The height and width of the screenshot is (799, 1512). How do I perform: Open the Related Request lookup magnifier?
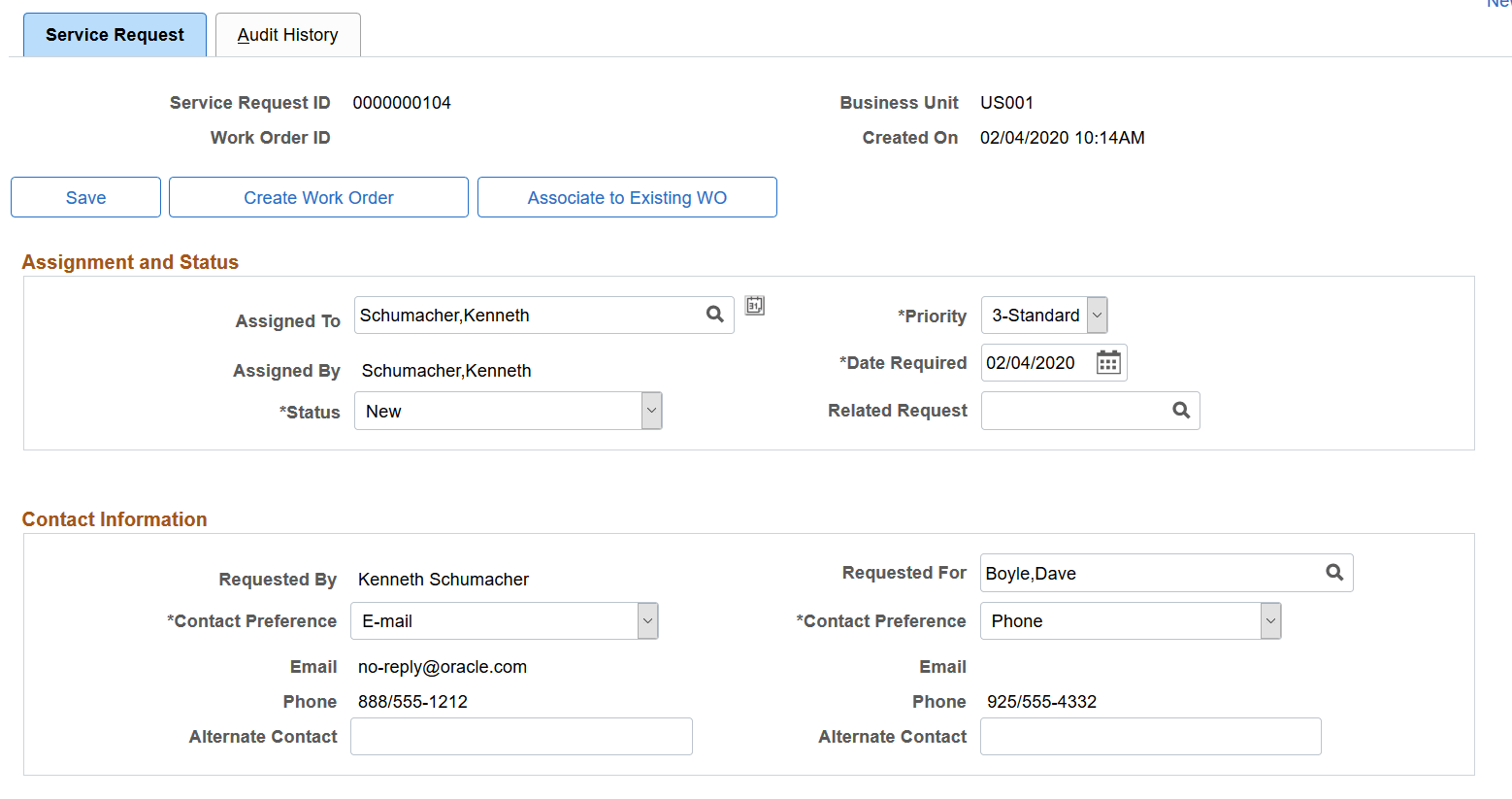click(1180, 410)
